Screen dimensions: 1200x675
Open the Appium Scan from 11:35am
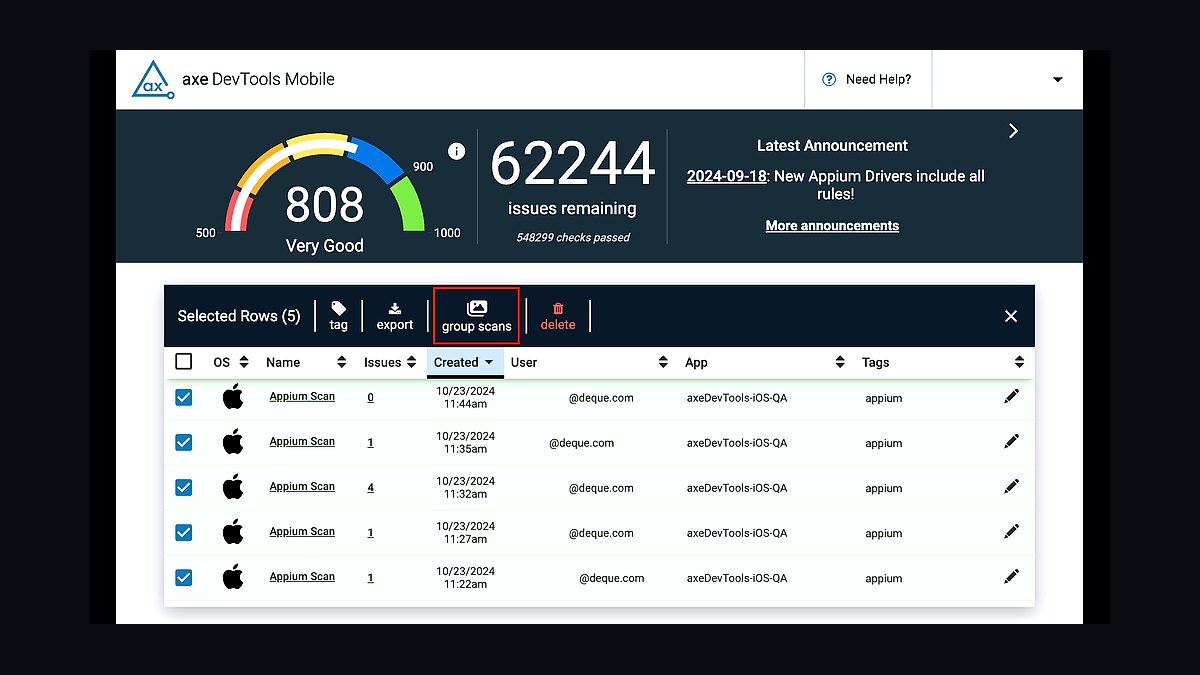point(302,442)
